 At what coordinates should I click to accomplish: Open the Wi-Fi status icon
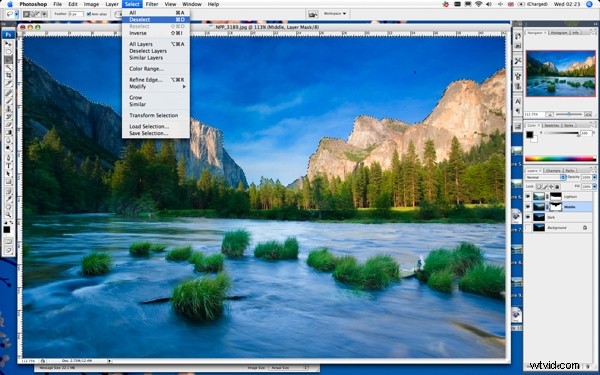click(x=479, y=4)
